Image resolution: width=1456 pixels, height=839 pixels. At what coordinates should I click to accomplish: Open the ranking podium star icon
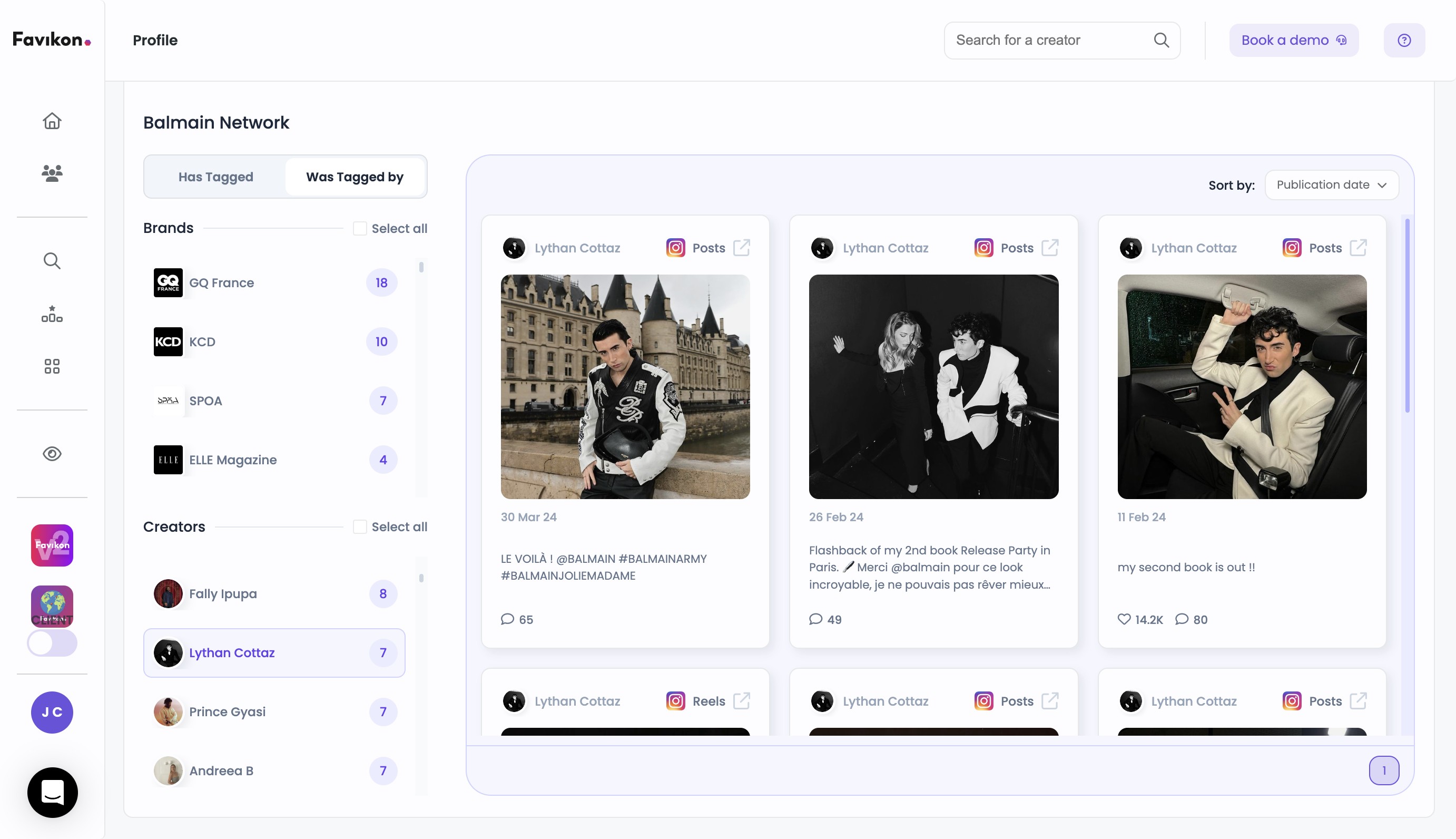coord(52,314)
